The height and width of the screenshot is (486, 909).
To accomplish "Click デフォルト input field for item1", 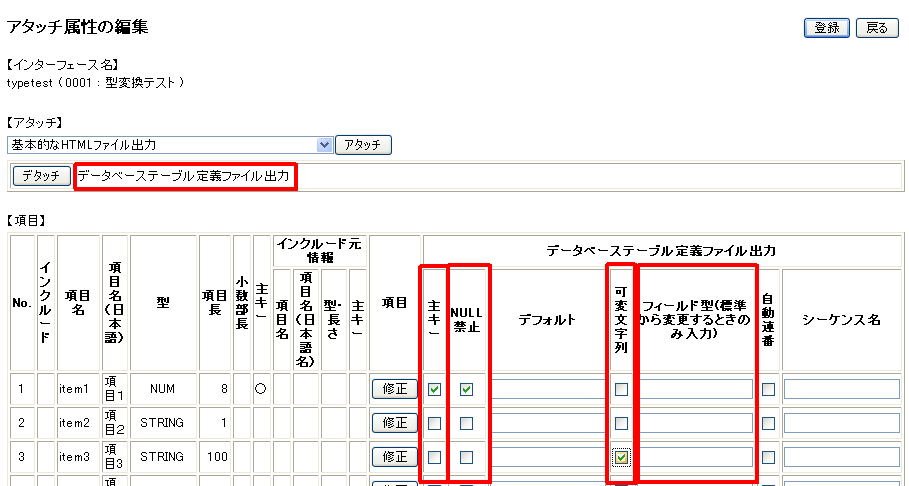I will point(548,389).
